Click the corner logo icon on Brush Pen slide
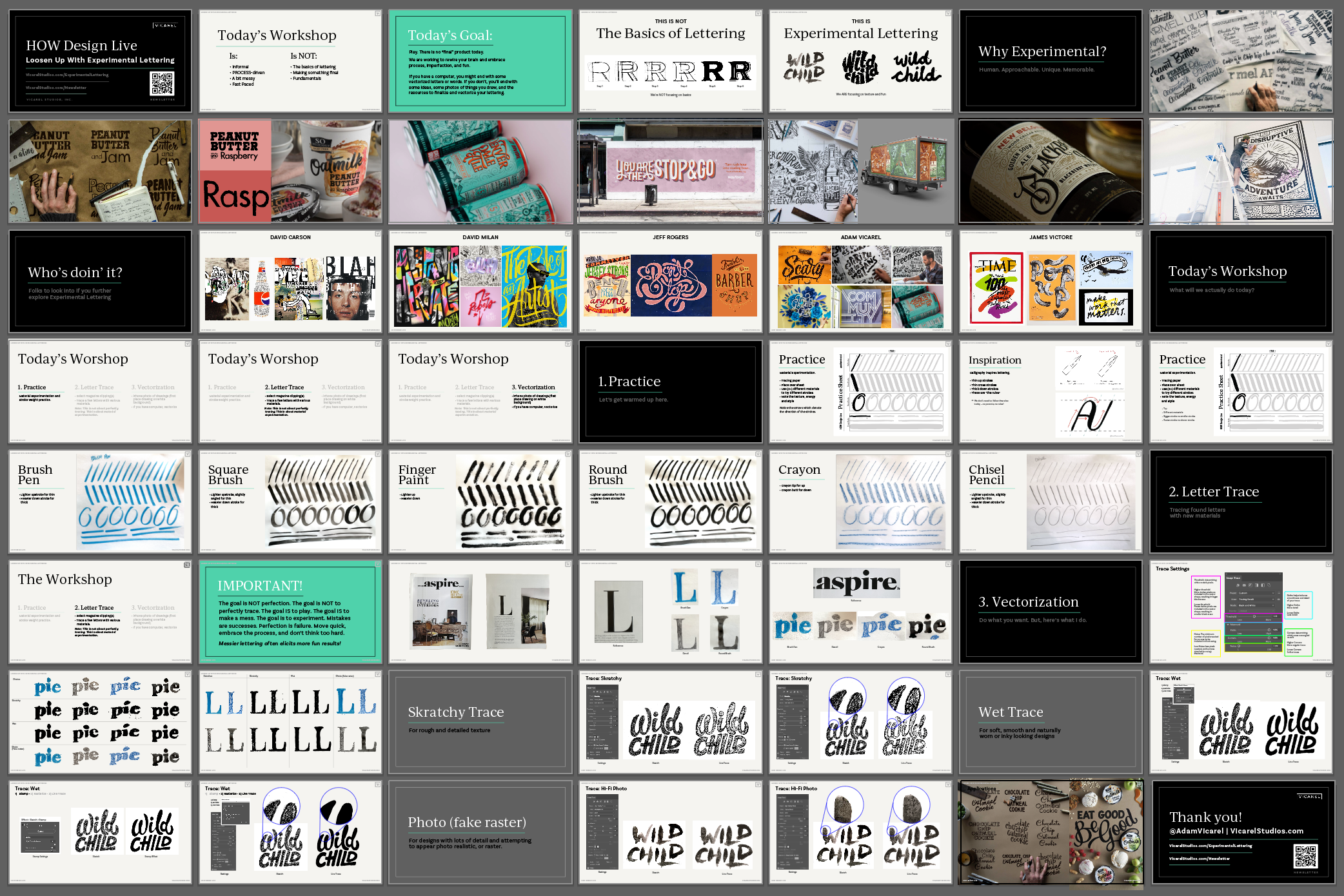Screen dimensions: 1344x896 pos(188,454)
